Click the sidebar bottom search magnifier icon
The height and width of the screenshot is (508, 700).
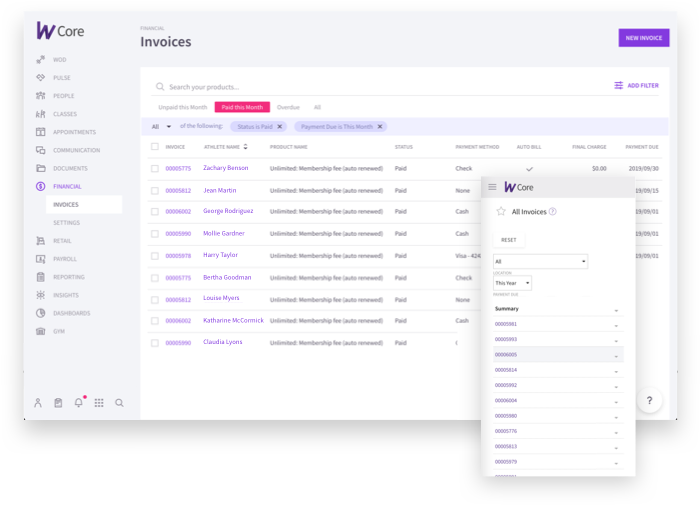(119, 403)
